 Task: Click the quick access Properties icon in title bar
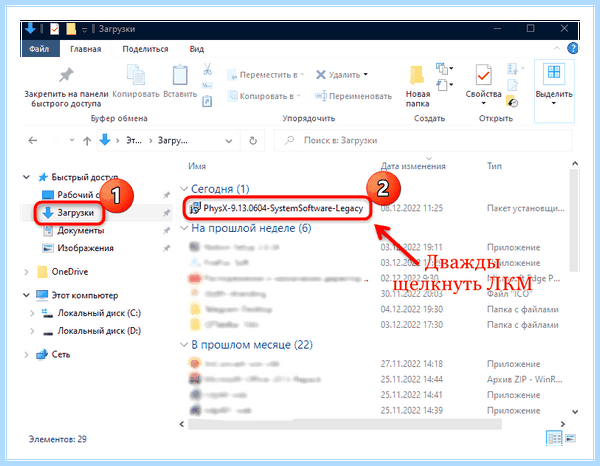(x=55, y=29)
